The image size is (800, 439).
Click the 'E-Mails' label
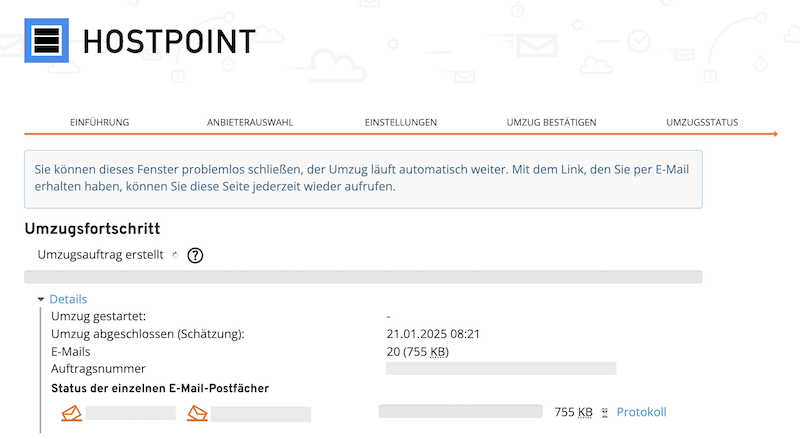pyautogui.click(x=70, y=352)
